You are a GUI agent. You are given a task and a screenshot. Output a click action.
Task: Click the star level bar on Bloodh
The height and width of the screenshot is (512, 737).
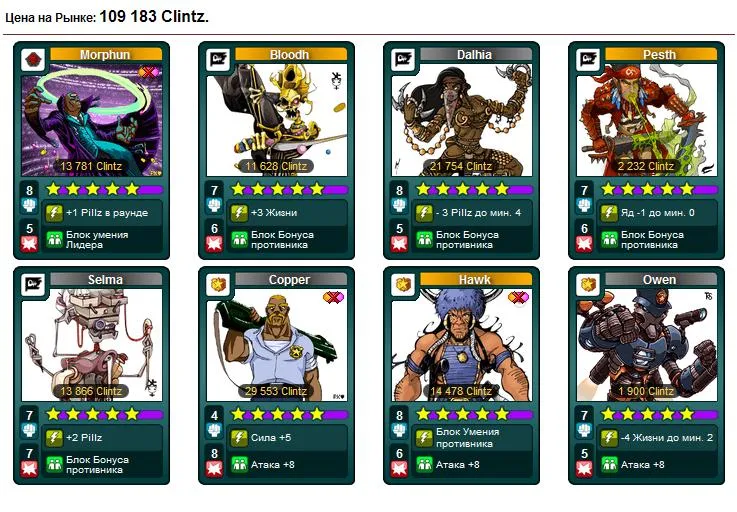[x=289, y=189]
